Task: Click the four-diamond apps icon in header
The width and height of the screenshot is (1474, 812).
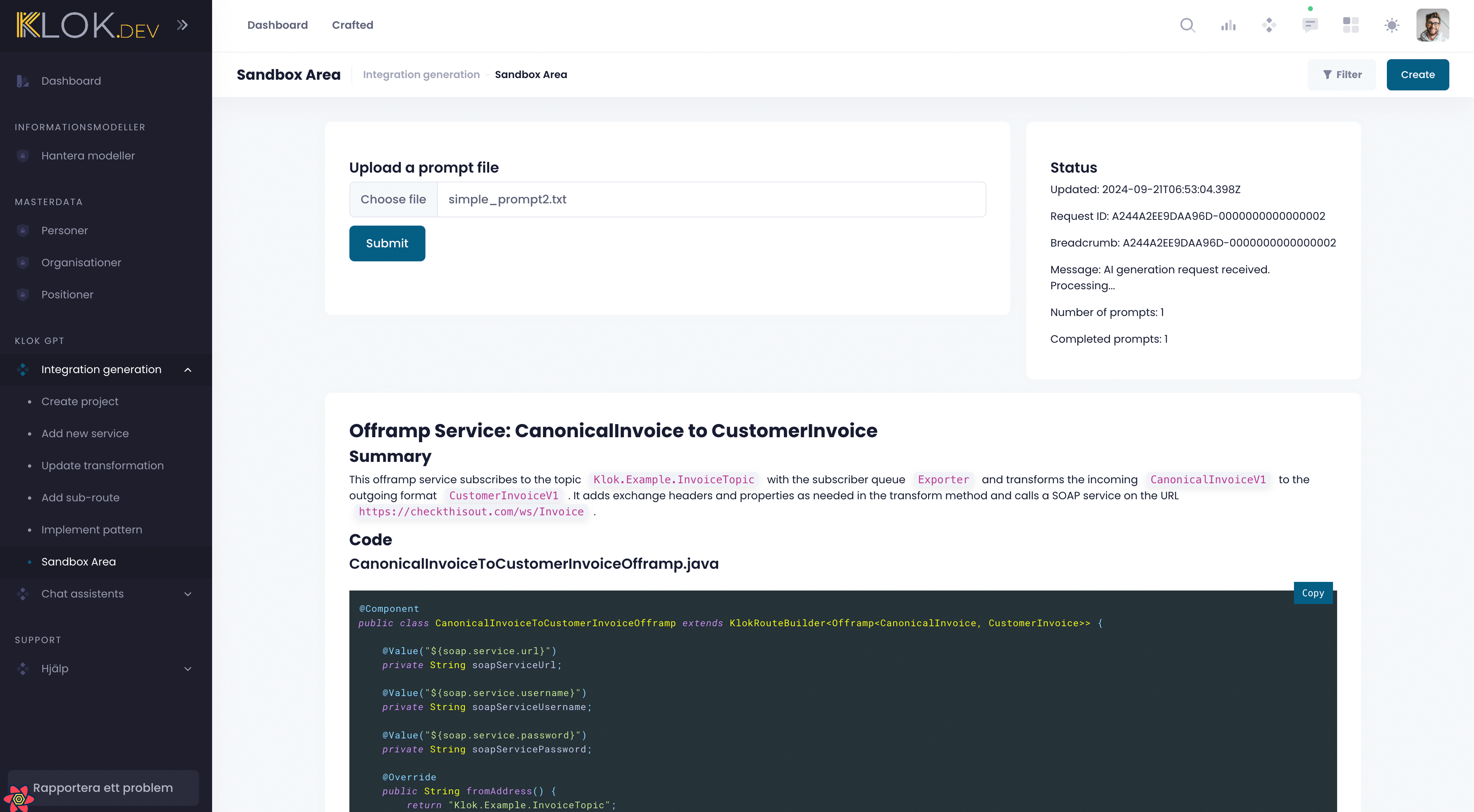Action: (x=1268, y=25)
